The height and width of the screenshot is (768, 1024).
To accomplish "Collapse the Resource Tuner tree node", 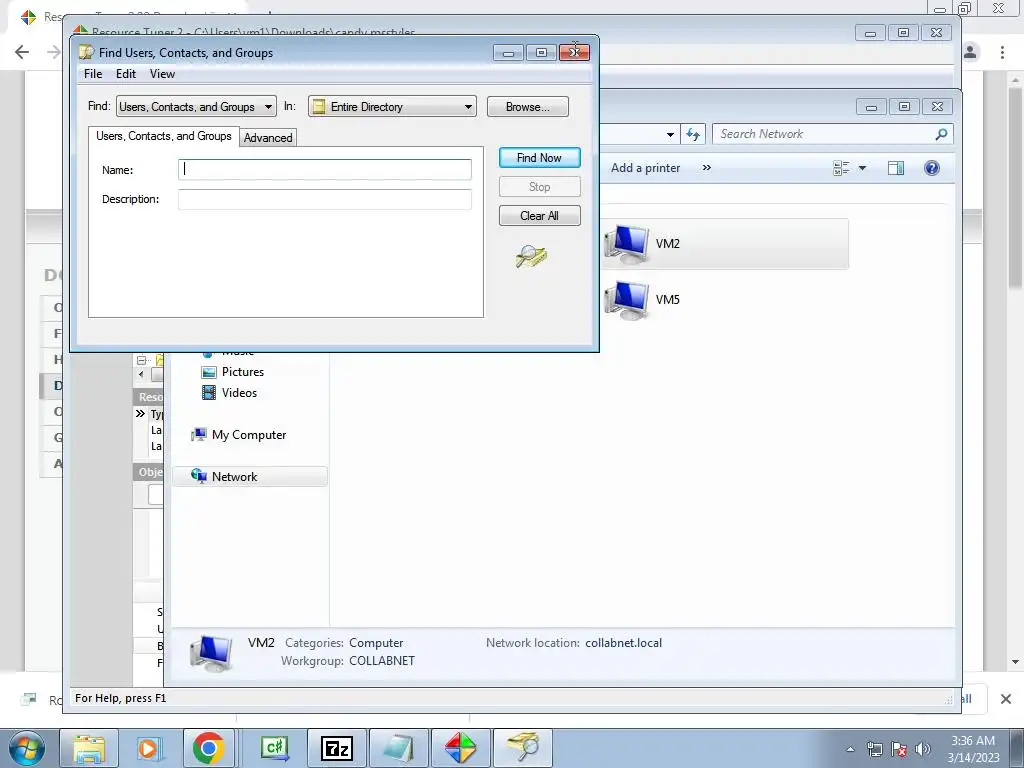I will coord(141,360).
